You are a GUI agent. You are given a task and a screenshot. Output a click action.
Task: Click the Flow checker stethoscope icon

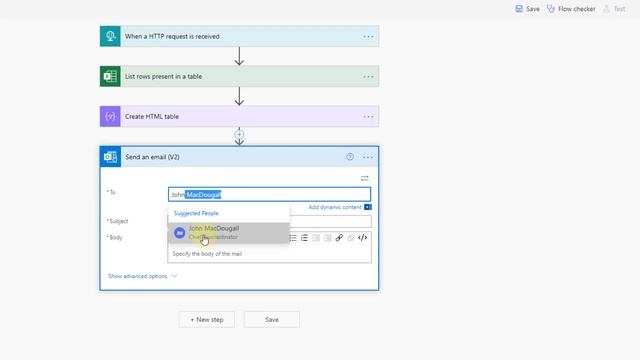(x=551, y=9)
